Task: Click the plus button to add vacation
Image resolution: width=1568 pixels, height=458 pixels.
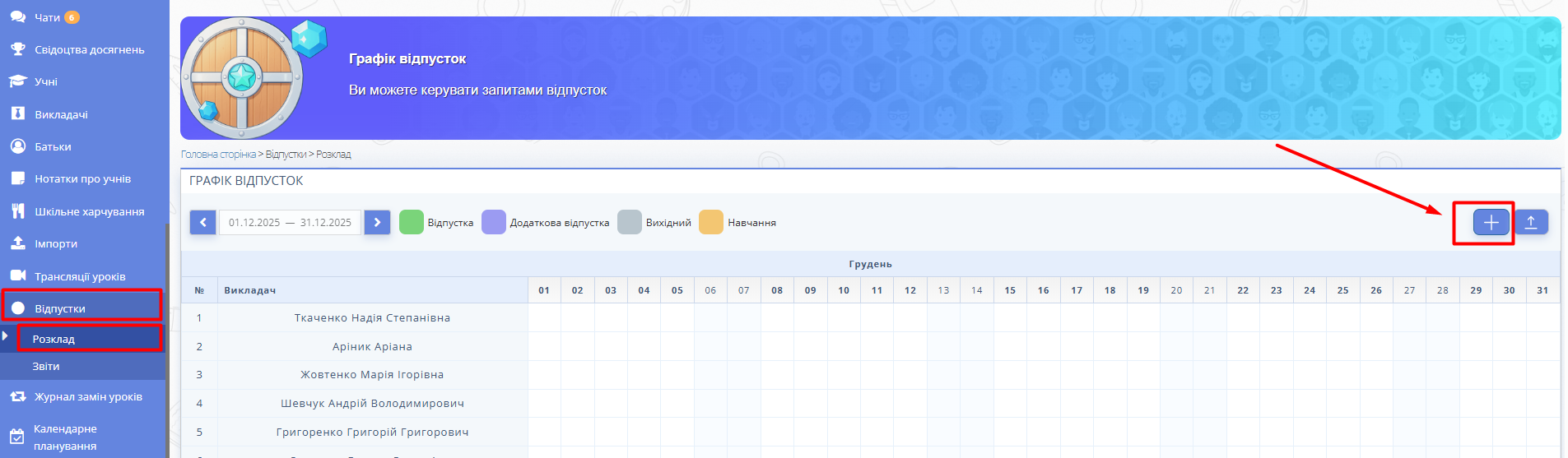Action: click(x=1491, y=222)
